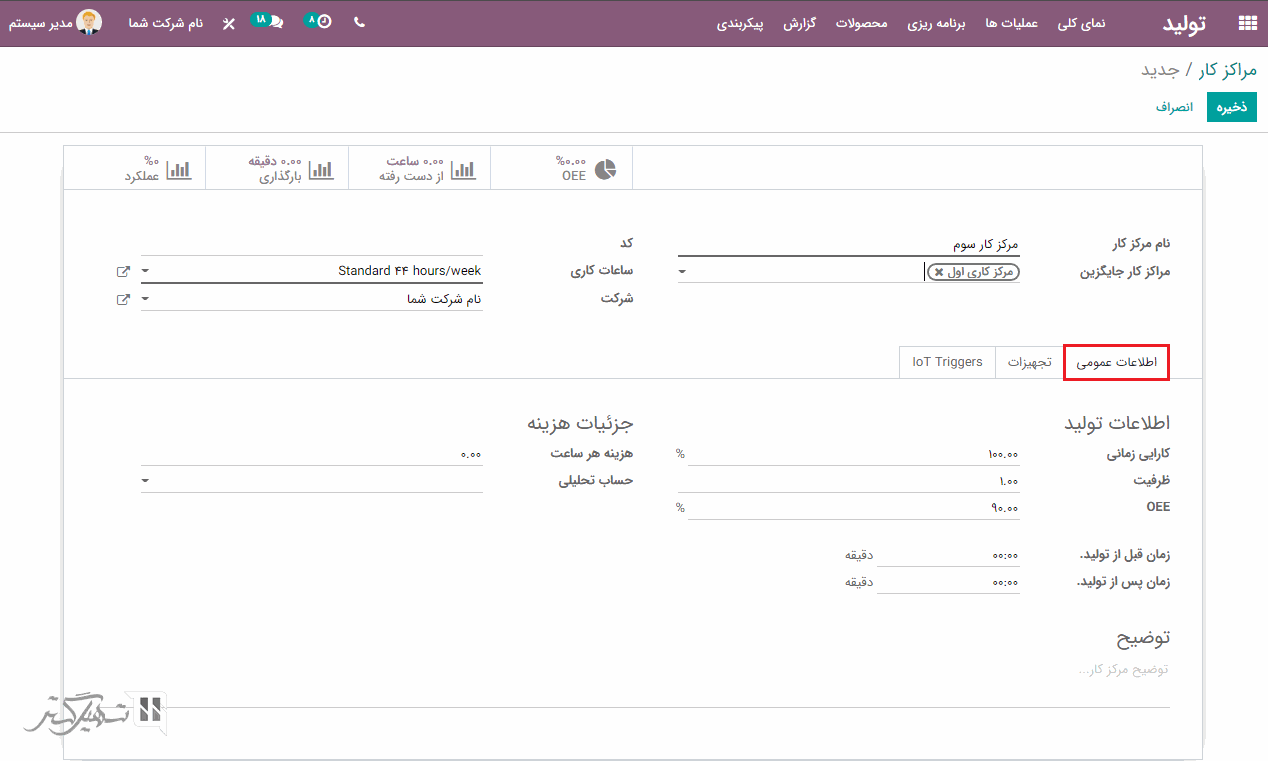This screenshot has width=1268, height=761.
Task: Expand the Standard 44 hours/week dropdown
Action: (146, 271)
